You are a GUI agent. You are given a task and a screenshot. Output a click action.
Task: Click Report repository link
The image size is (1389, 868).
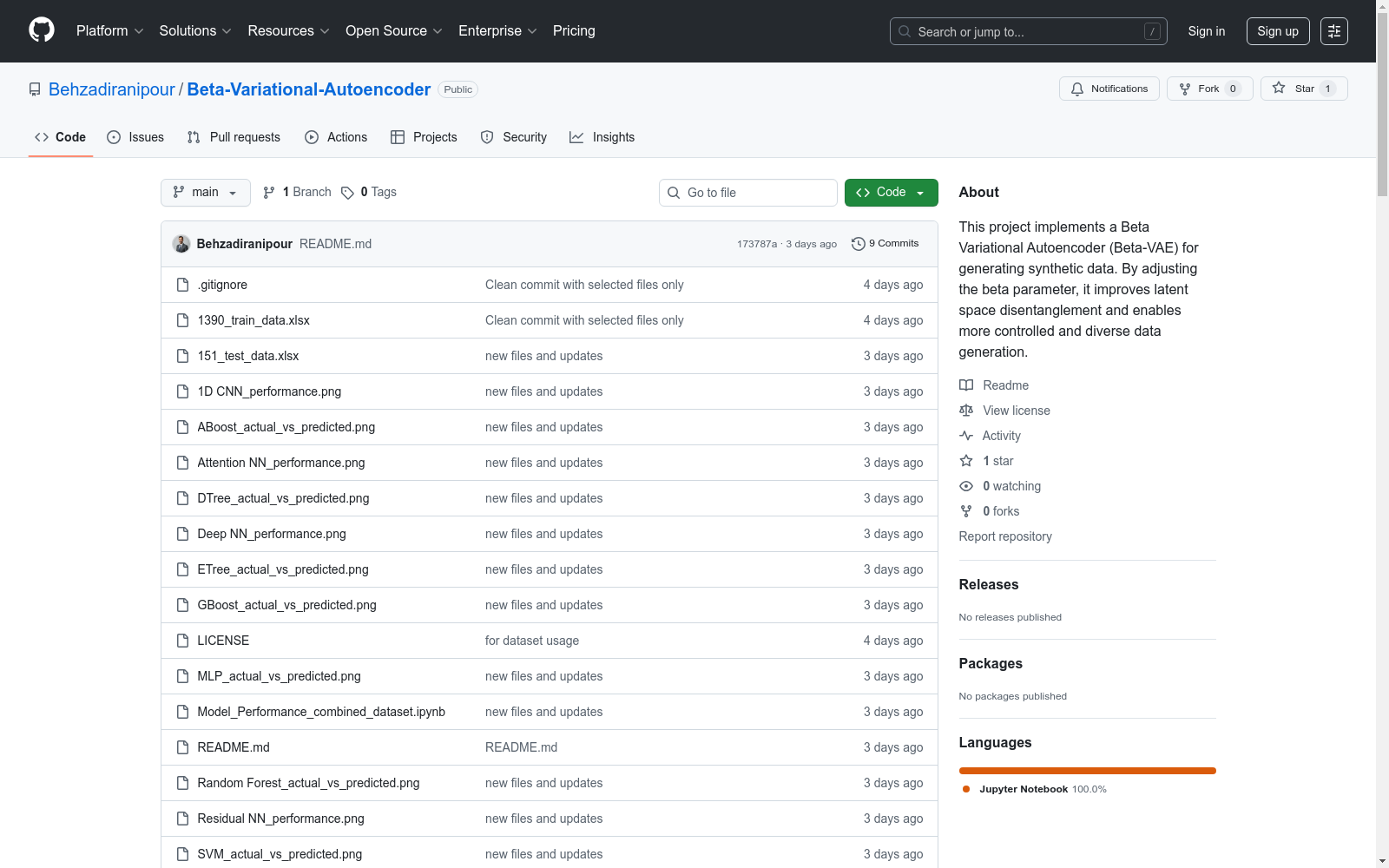click(1005, 536)
